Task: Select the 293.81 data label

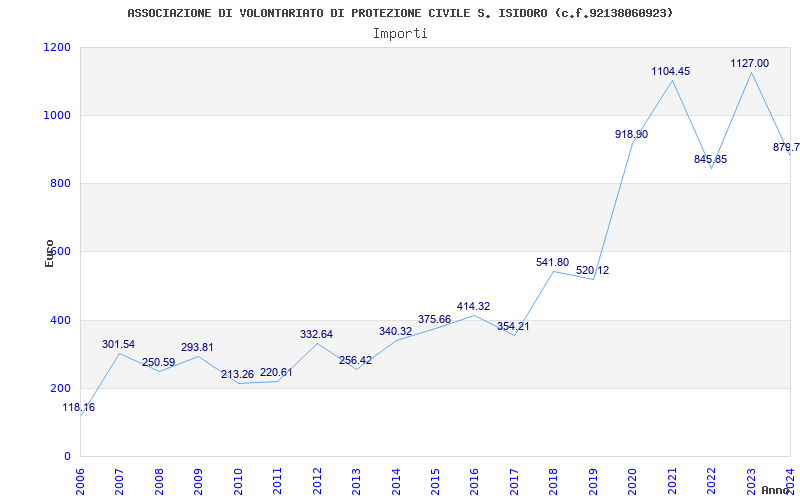Action: [197, 347]
